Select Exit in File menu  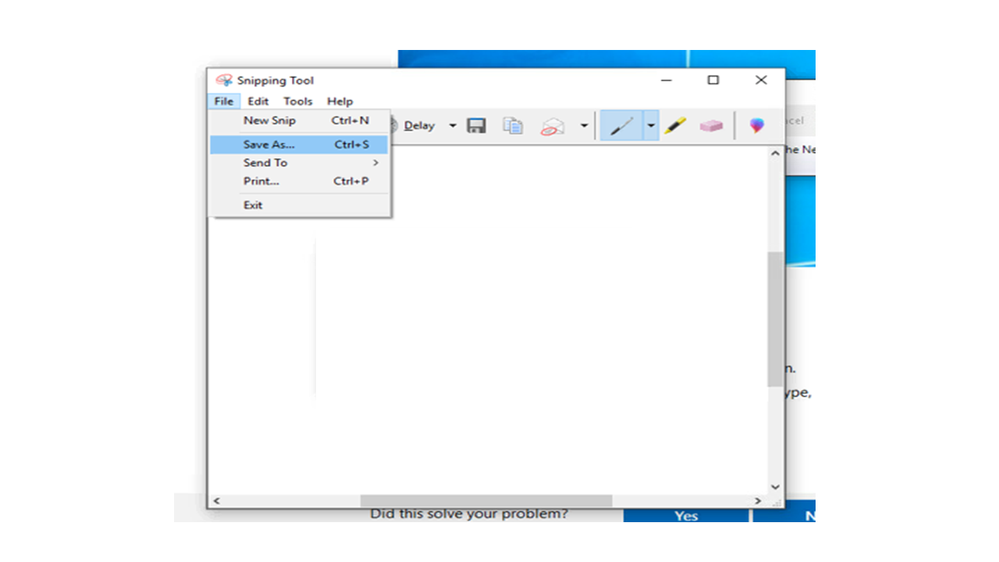tap(299, 205)
